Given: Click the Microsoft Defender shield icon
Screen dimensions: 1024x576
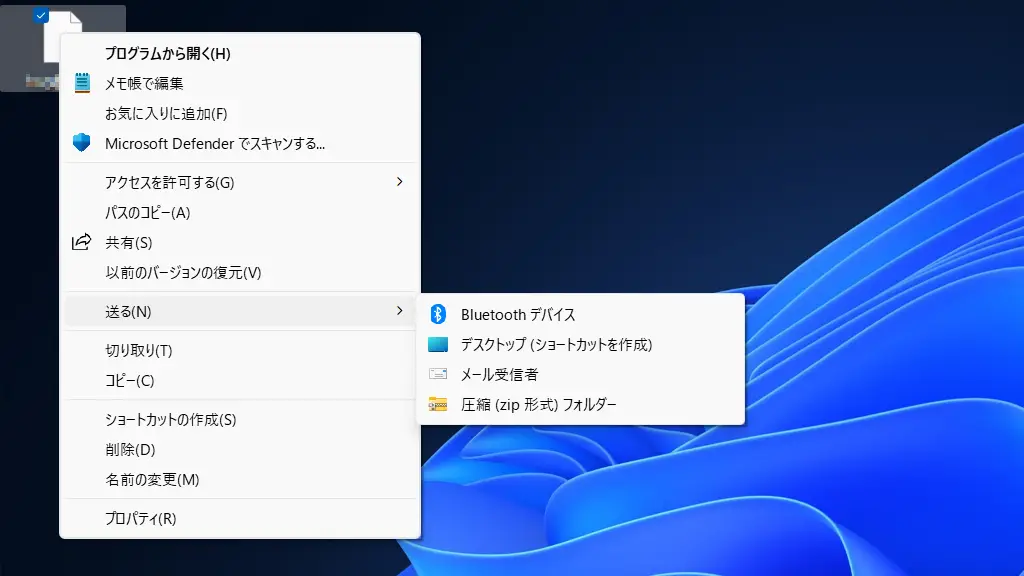Looking at the screenshot, I should pos(83,143).
